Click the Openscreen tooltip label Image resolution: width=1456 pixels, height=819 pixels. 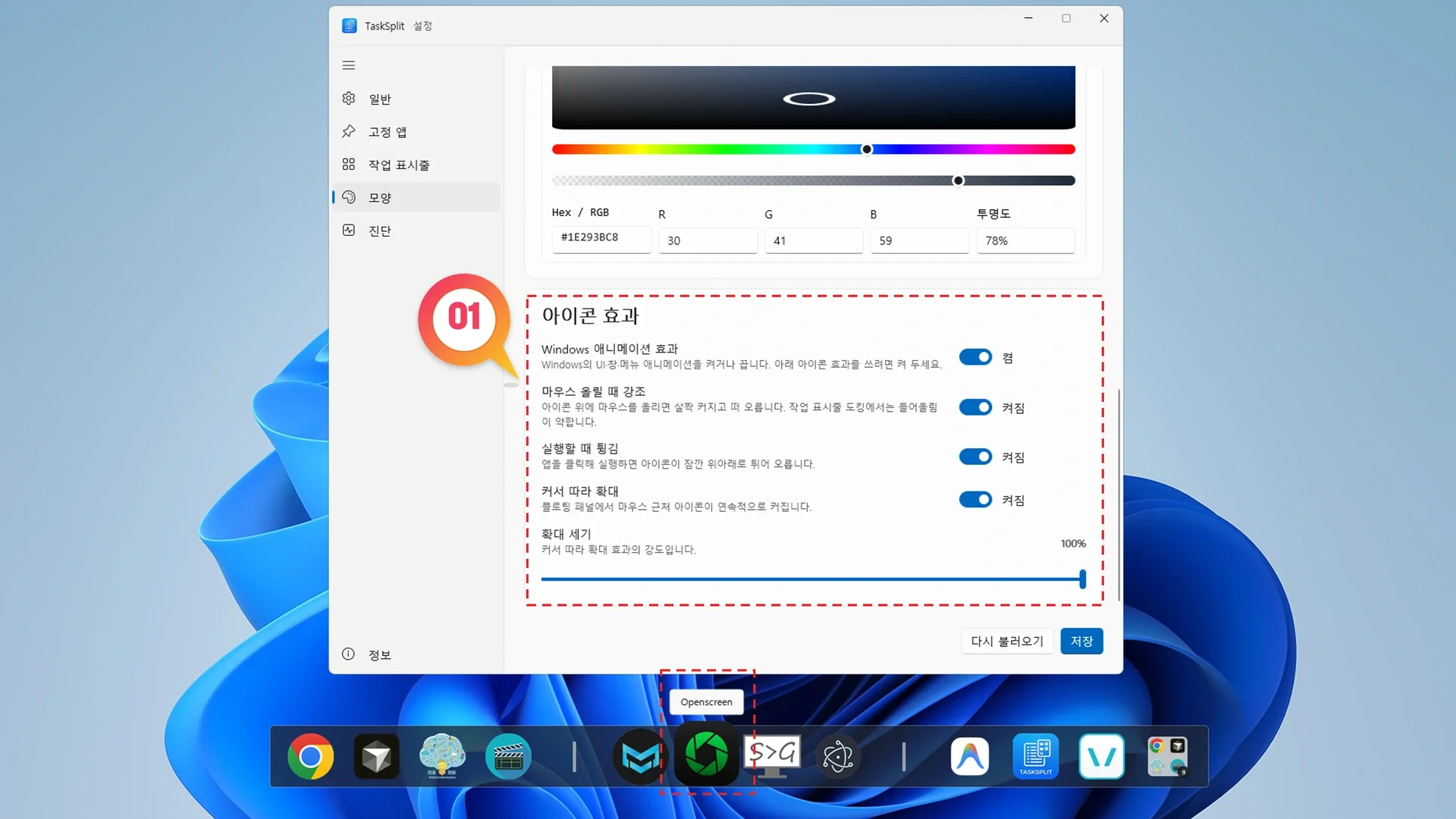tap(706, 702)
